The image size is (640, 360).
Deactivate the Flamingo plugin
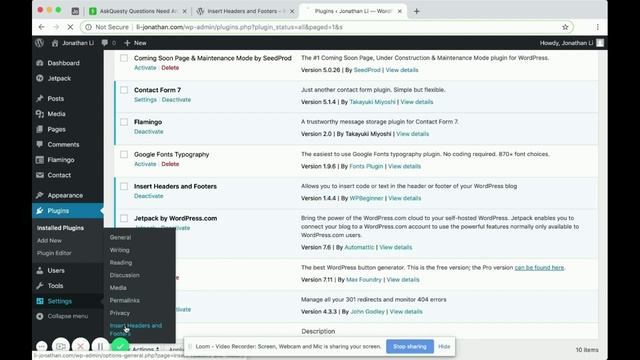[149, 132]
